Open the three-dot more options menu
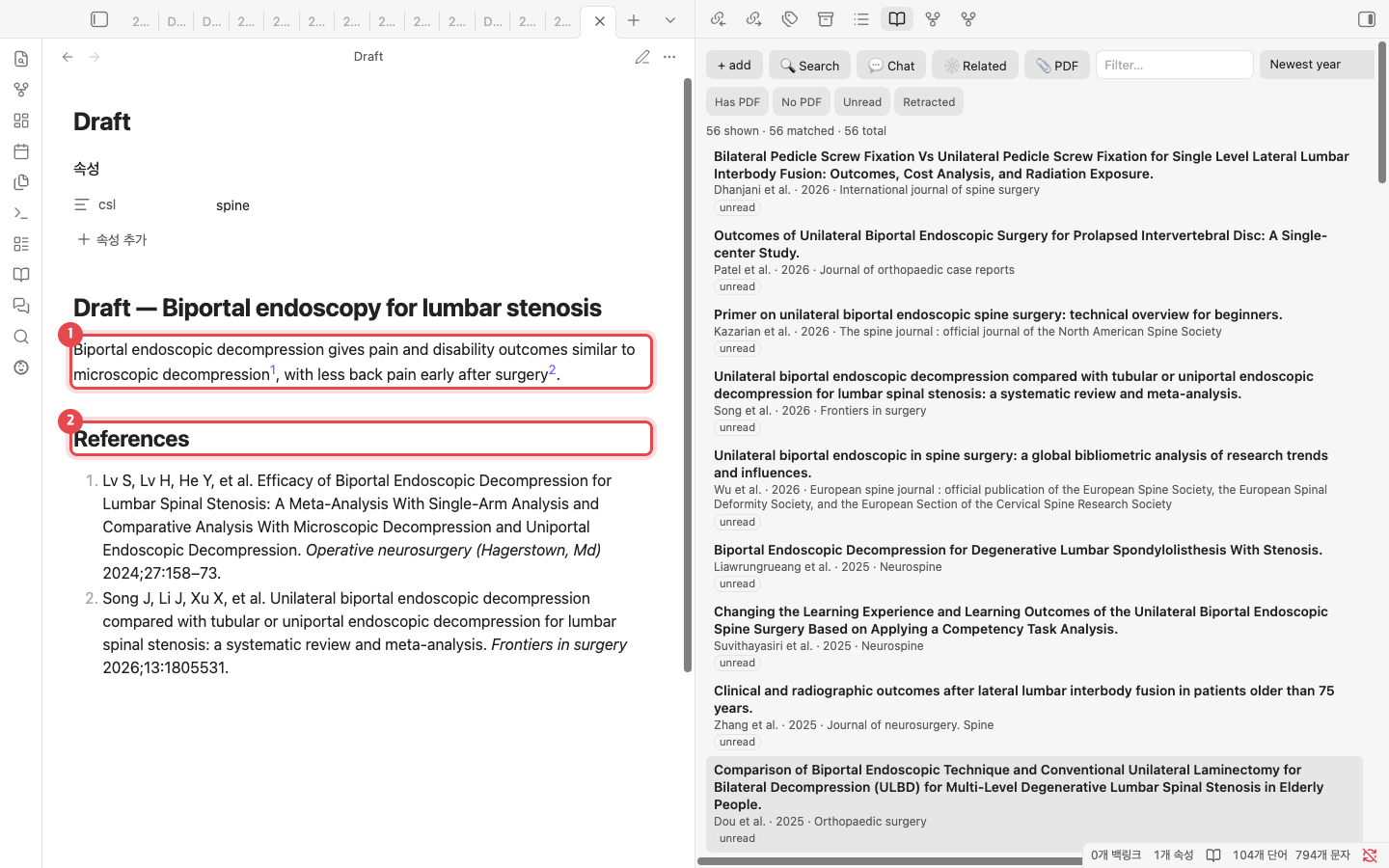This screenshot has width=1389, height=868. click(669, 57)
